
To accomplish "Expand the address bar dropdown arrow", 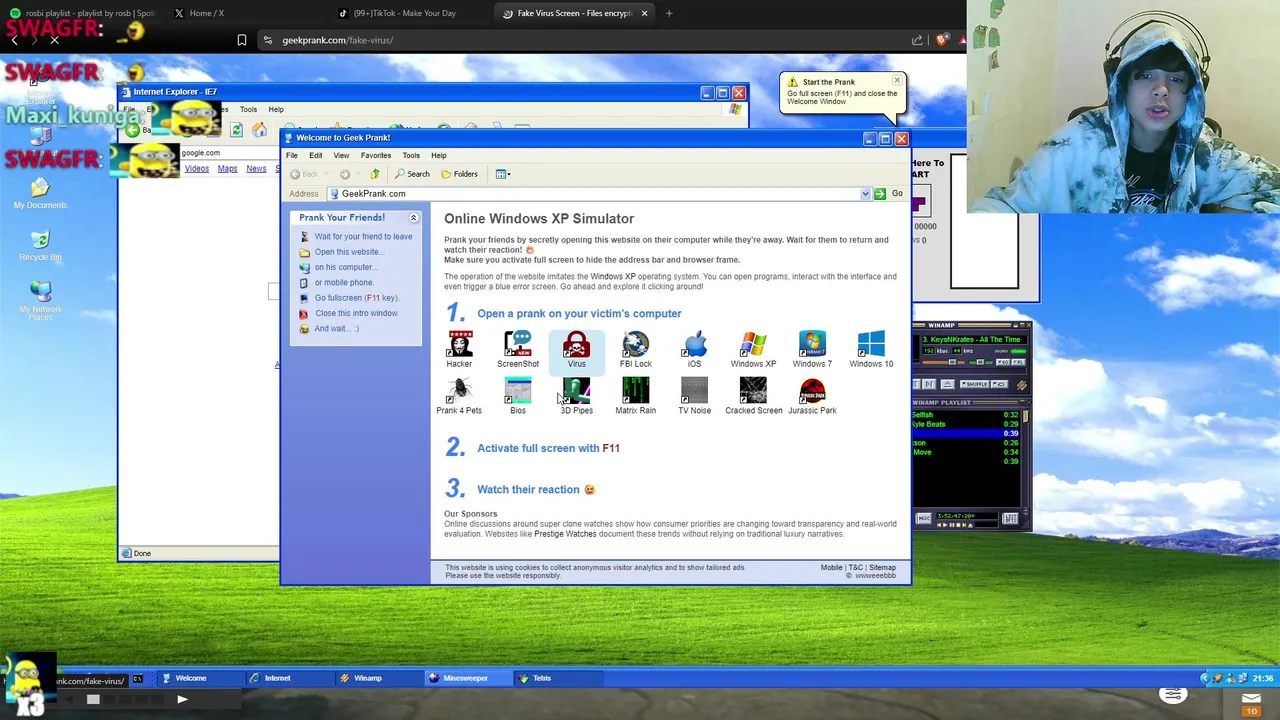I will point(865,194).
